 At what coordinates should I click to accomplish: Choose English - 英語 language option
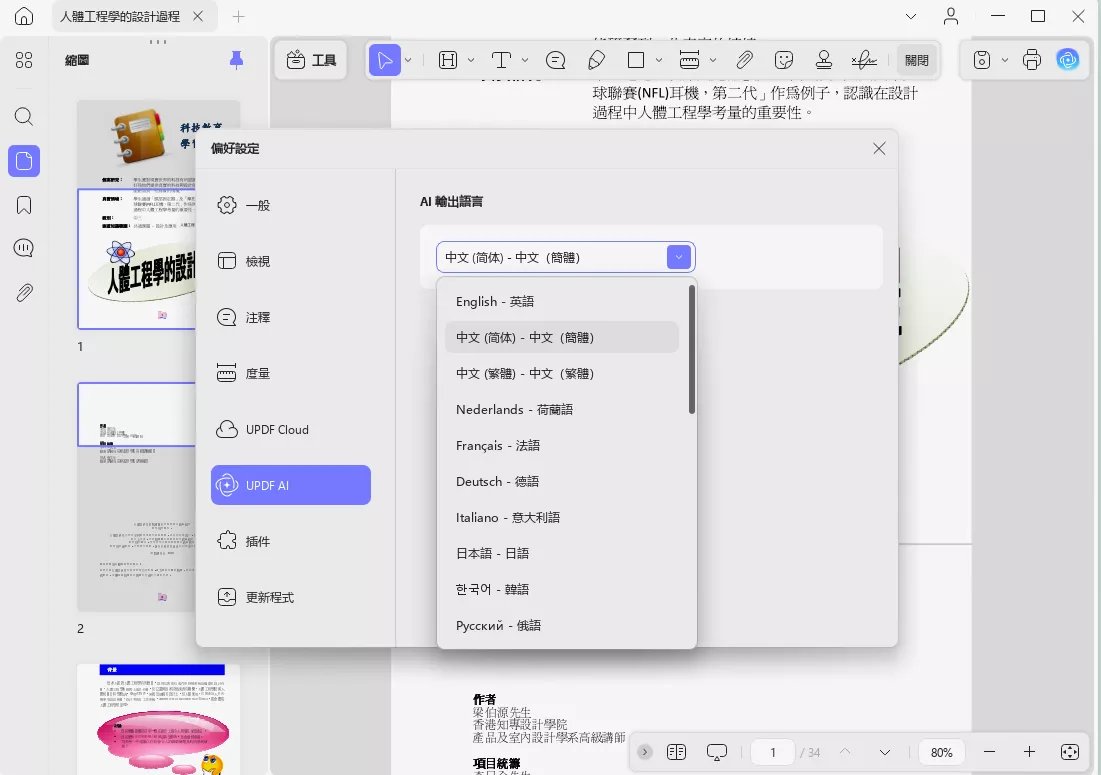click(x=562, y=301)
